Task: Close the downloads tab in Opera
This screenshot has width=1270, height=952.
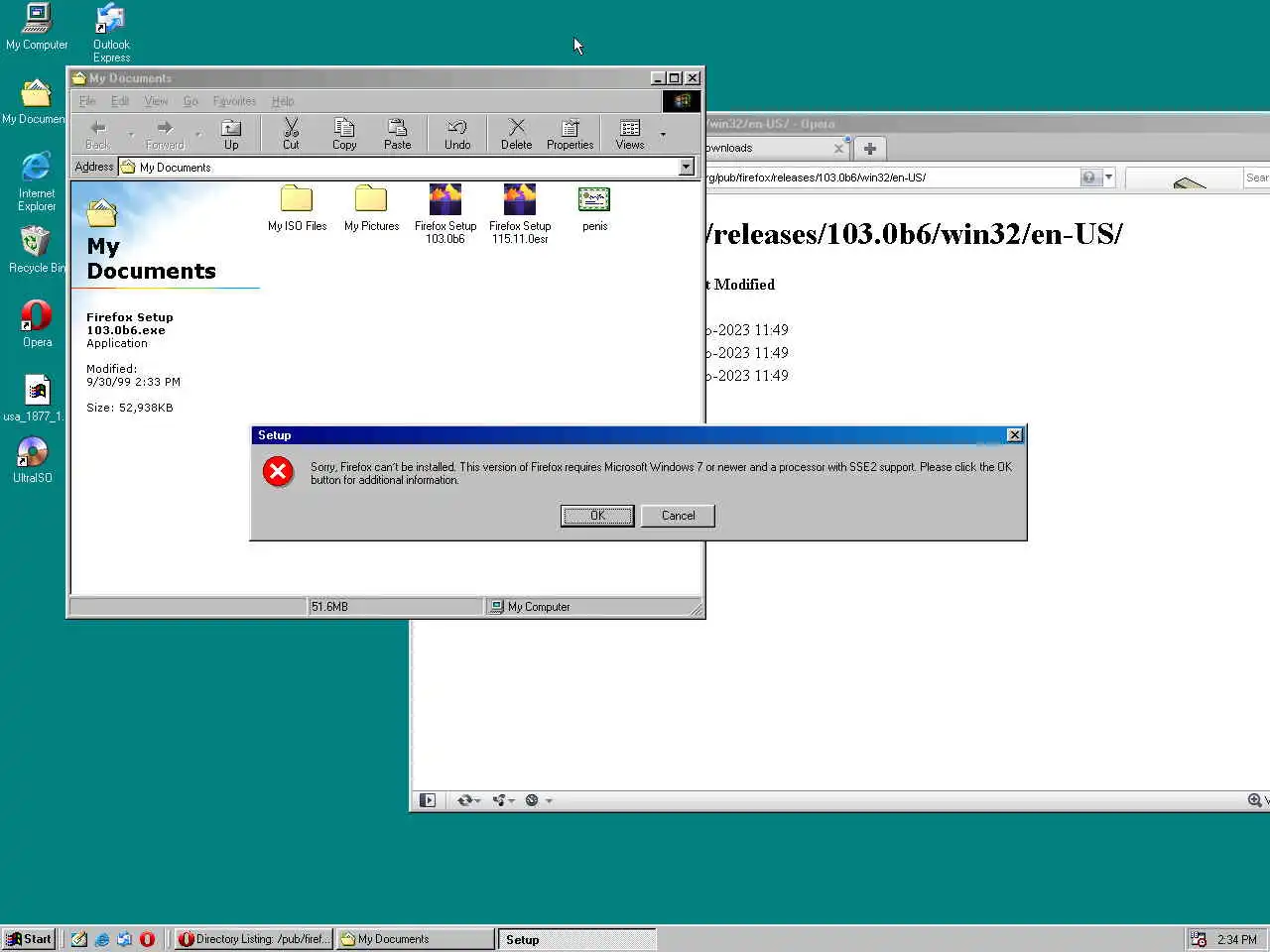Action: tap(838, 148)
